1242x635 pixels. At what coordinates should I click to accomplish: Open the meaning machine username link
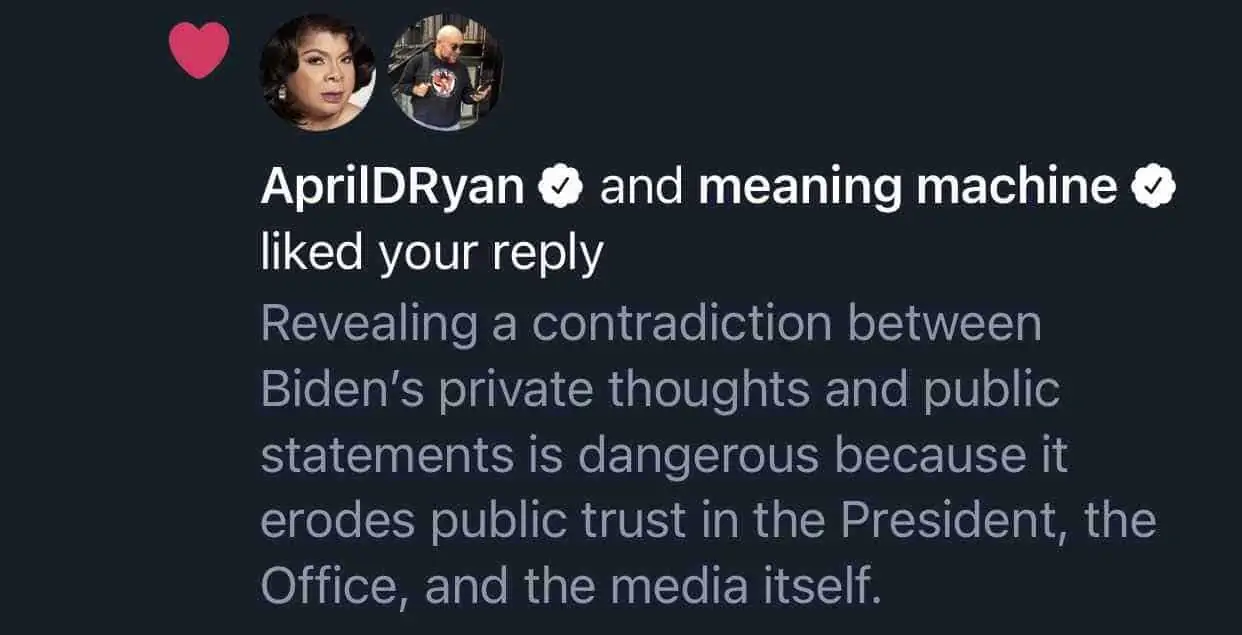(908, 187)
